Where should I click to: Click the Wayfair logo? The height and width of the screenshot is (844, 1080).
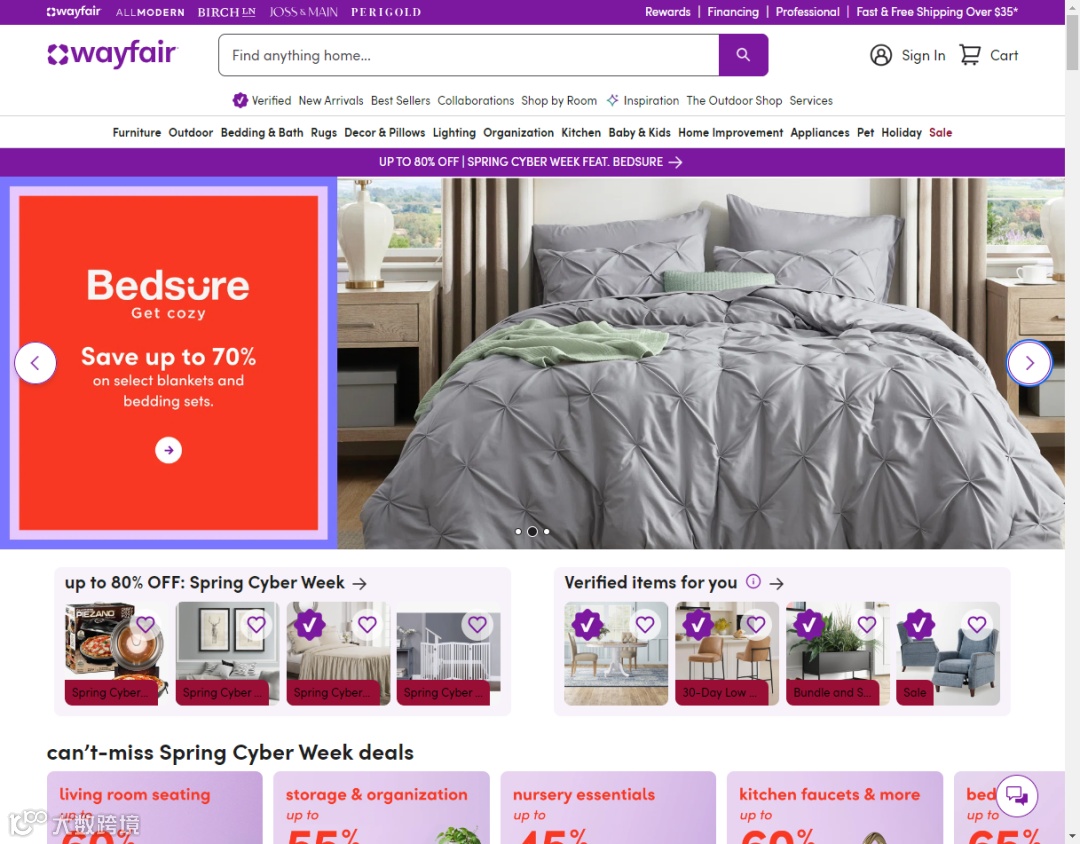click(113, 54)
